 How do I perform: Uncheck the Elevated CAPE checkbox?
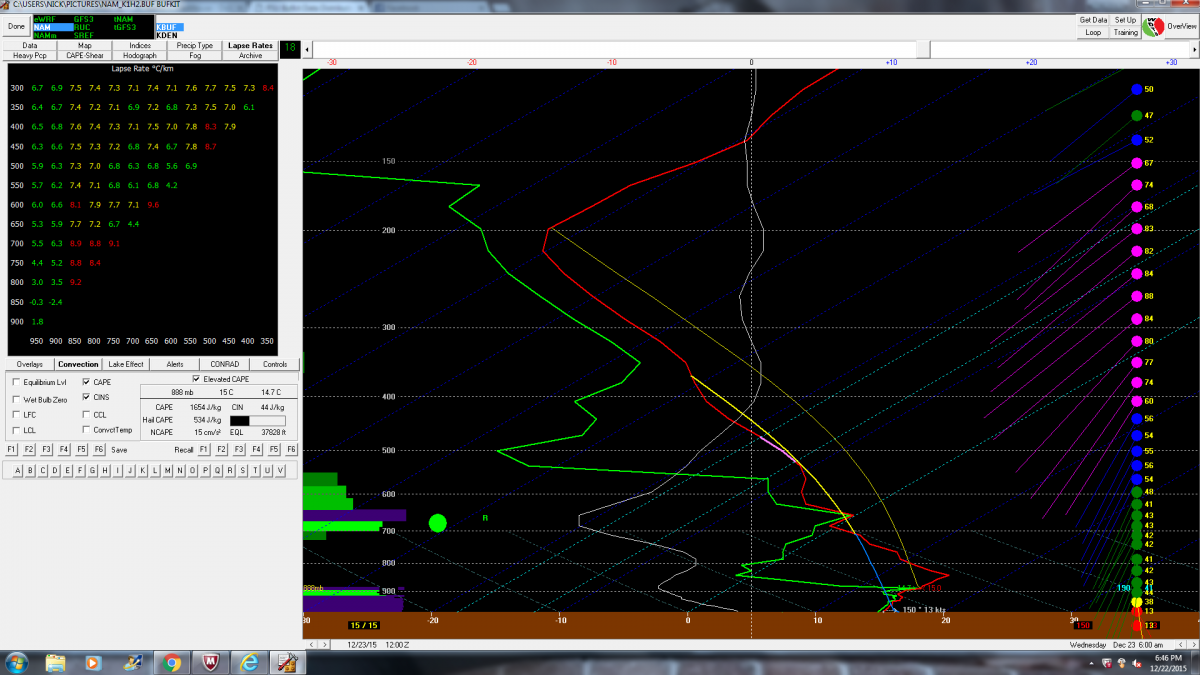196,379
